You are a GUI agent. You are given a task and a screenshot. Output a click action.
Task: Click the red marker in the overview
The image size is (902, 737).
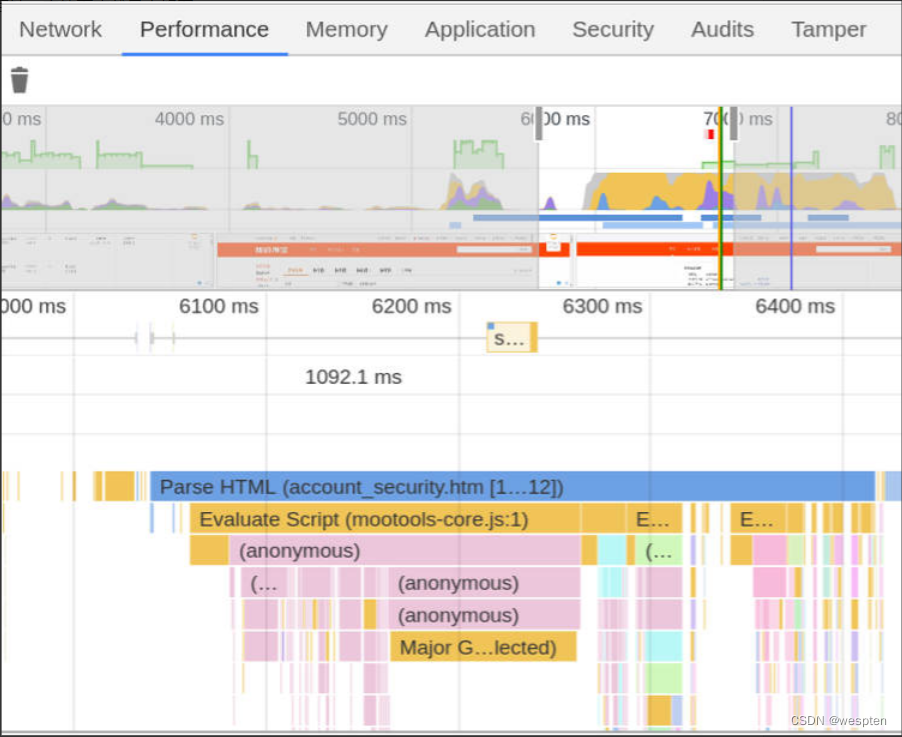pyautogui.click(x=710, y=134)
